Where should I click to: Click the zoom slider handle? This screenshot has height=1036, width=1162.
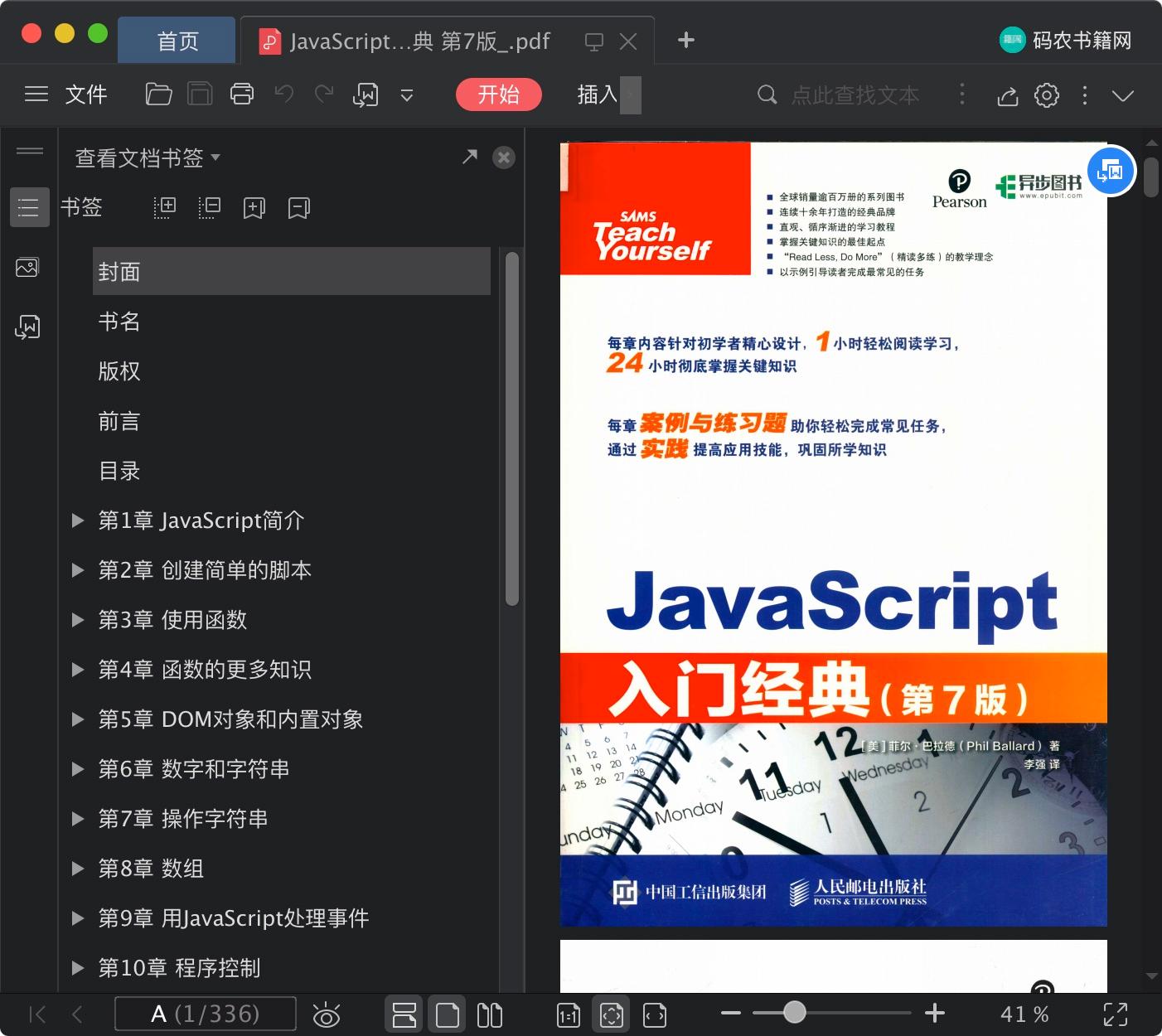(794, 1012)
